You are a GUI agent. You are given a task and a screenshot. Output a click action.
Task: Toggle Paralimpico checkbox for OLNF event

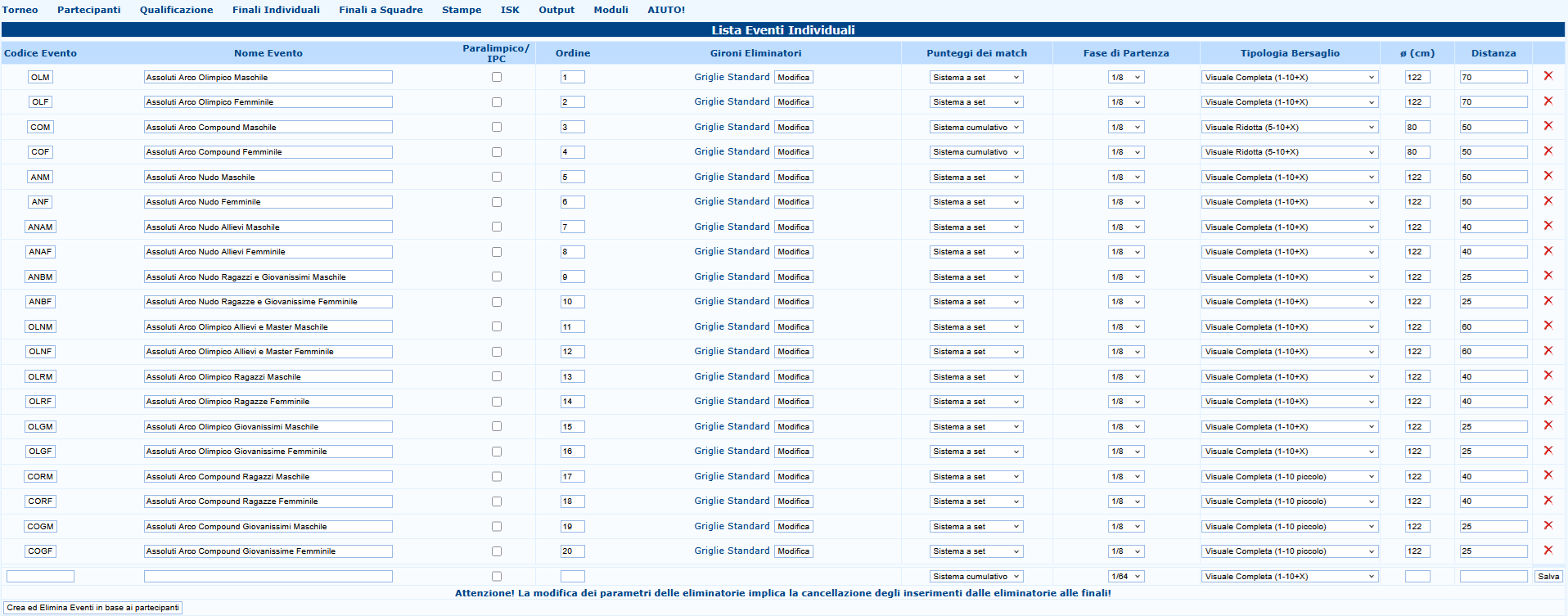point(497,352)
